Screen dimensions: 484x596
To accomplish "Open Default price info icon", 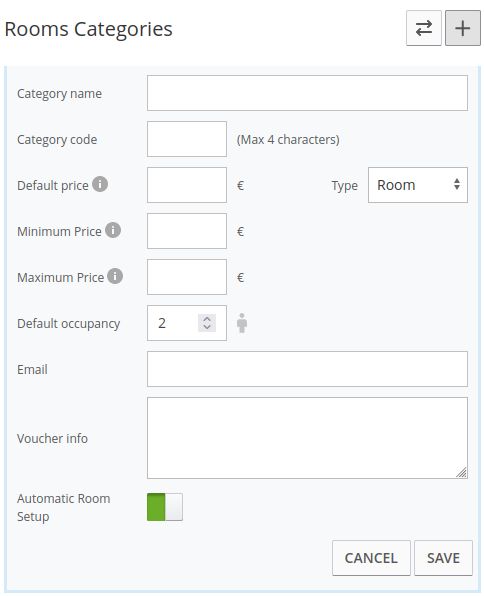I will pos(100,184).
